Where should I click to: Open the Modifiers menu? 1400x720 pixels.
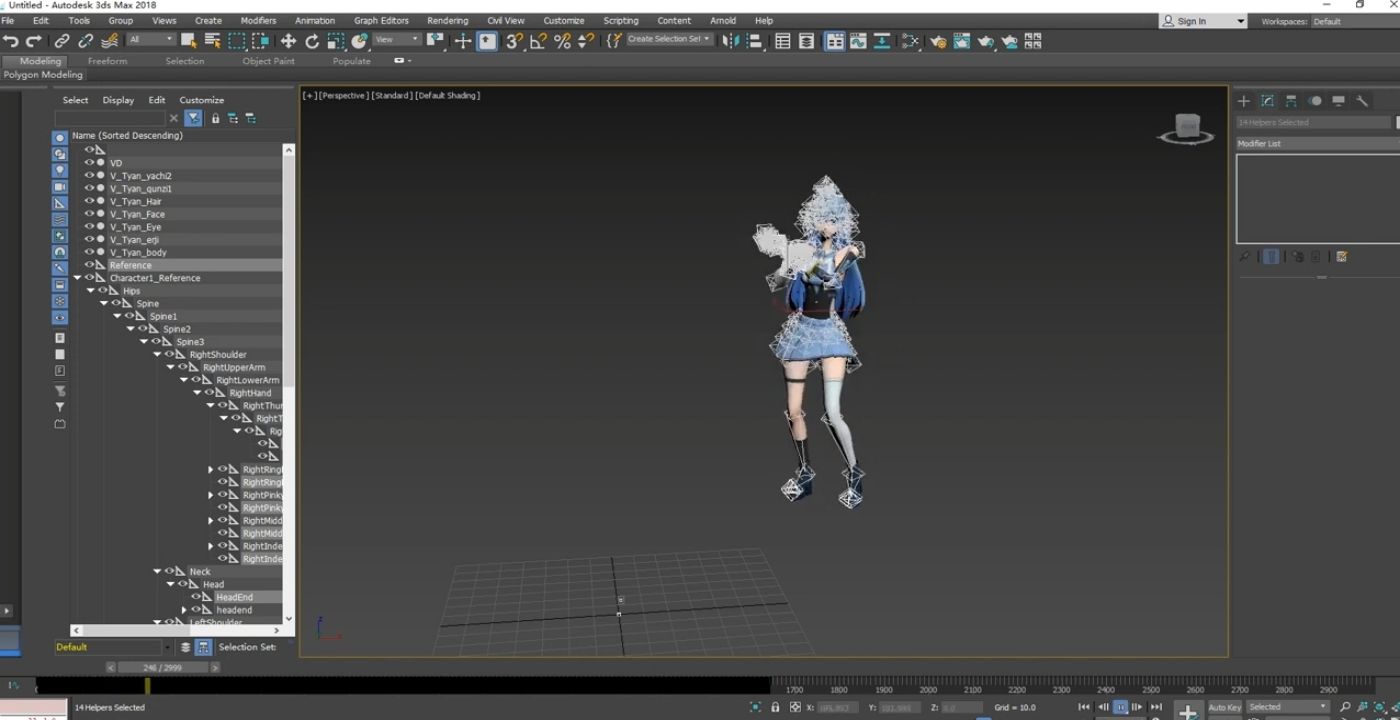tap(258, 20)
